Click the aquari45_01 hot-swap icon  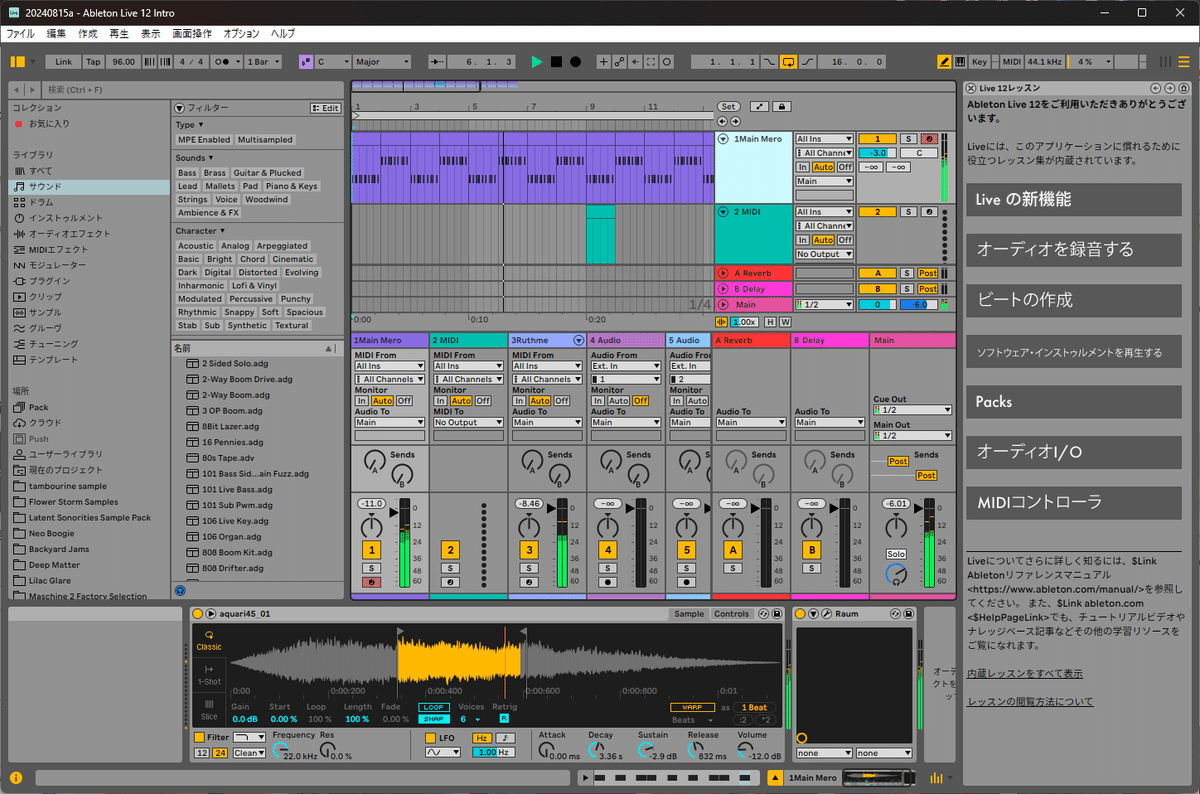763,614
